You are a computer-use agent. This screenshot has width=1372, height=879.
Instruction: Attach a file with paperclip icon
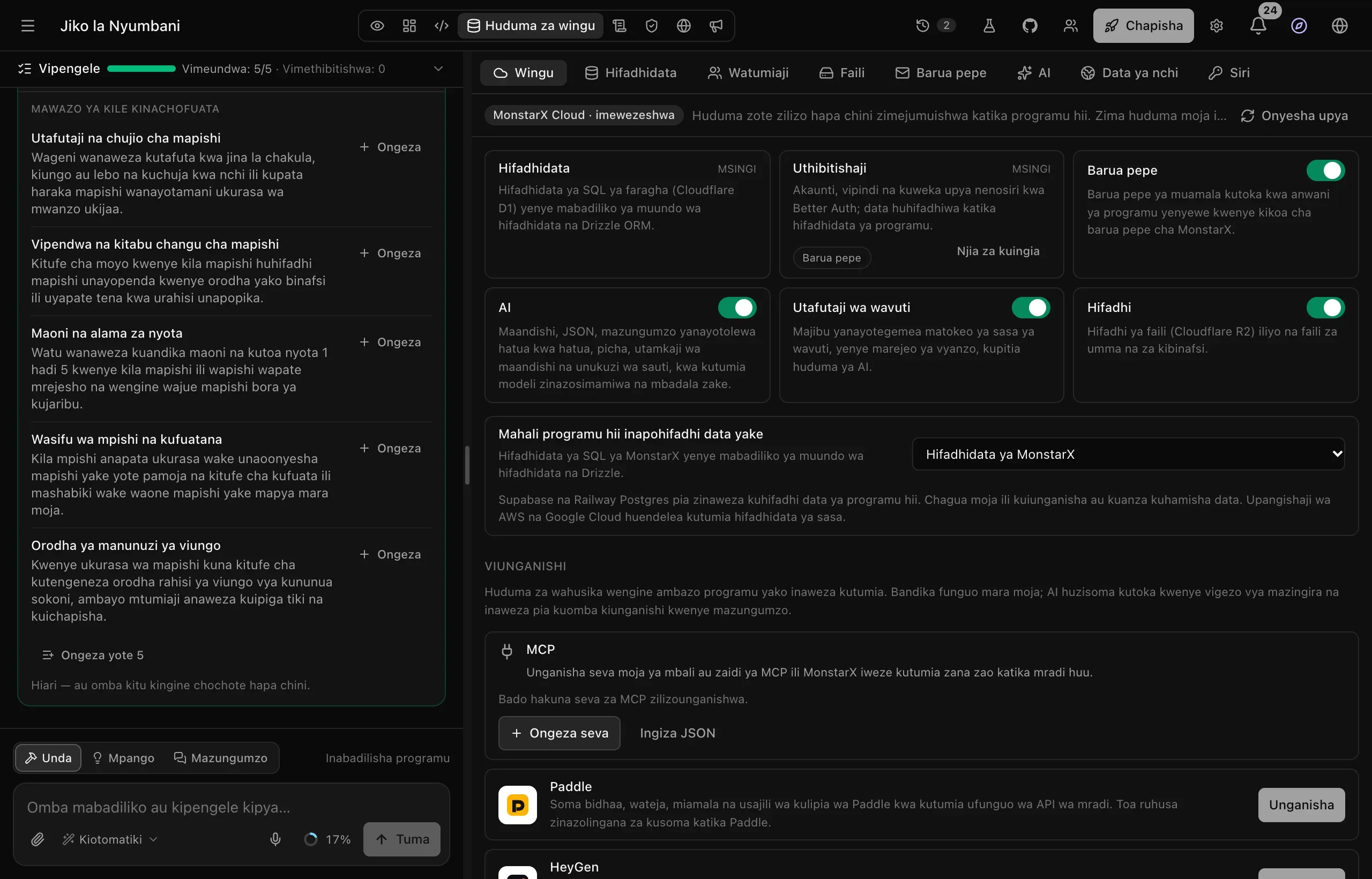38,839
